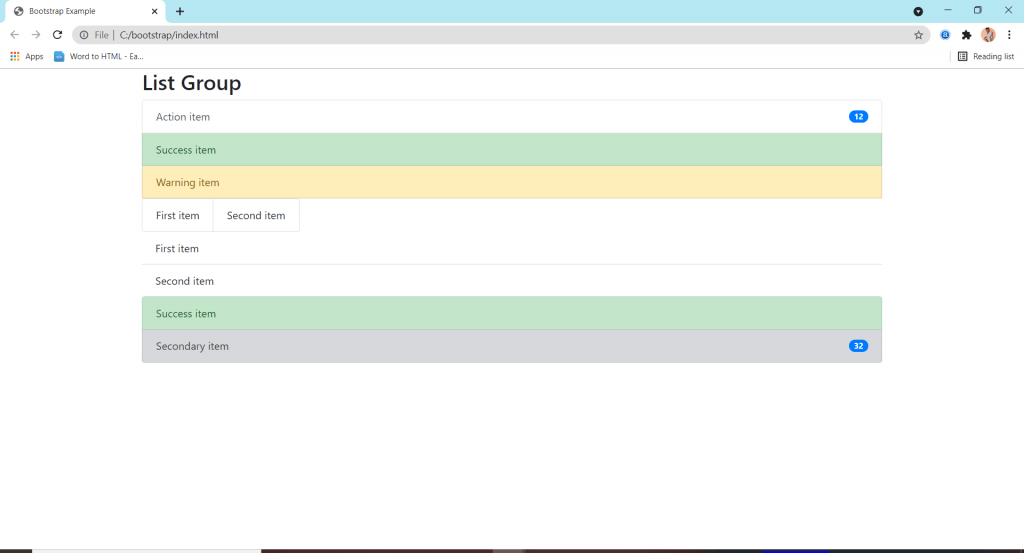Click the flush First item row
The height and width of the screenshot is (553, 1024).
pos(512,248)
